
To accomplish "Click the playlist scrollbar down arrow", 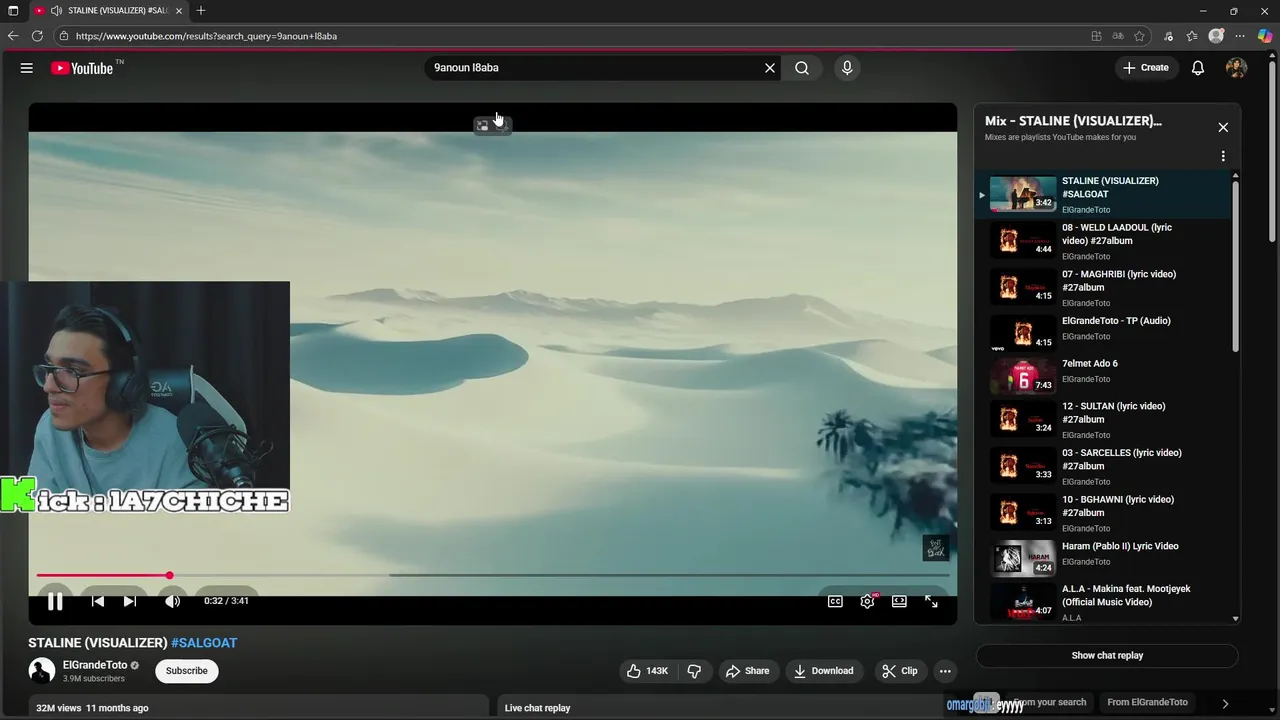I will (1236, 619).
